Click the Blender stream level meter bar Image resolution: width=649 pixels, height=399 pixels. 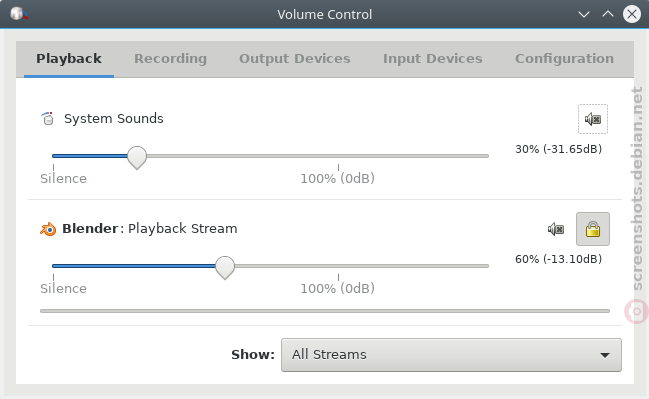(325, 311)
